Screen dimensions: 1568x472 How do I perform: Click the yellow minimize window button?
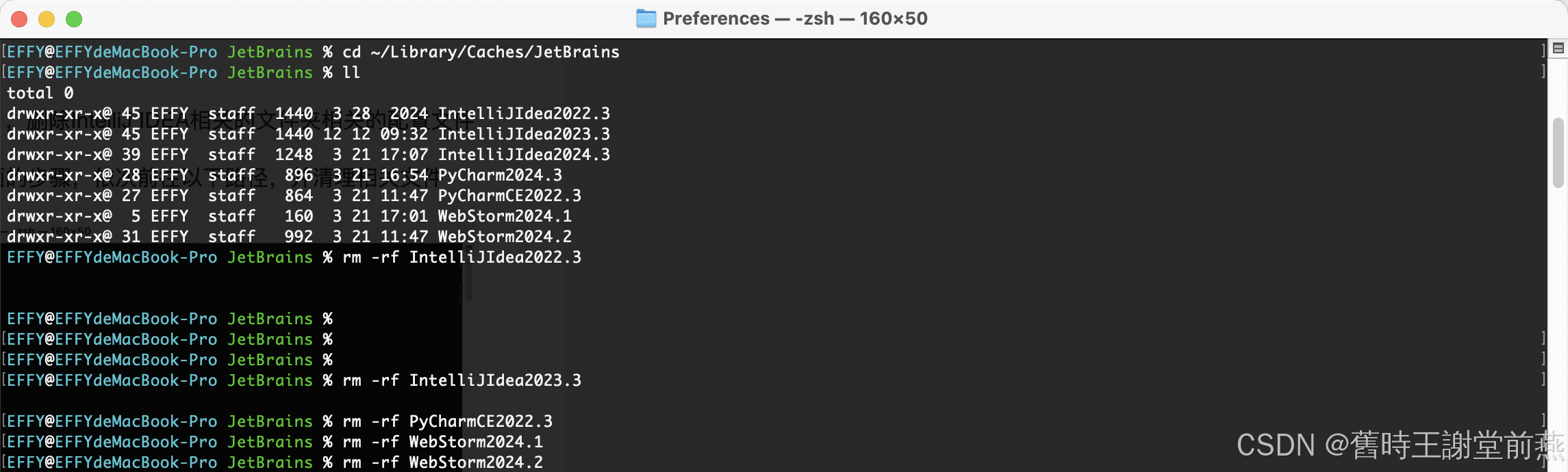point(47,19)
